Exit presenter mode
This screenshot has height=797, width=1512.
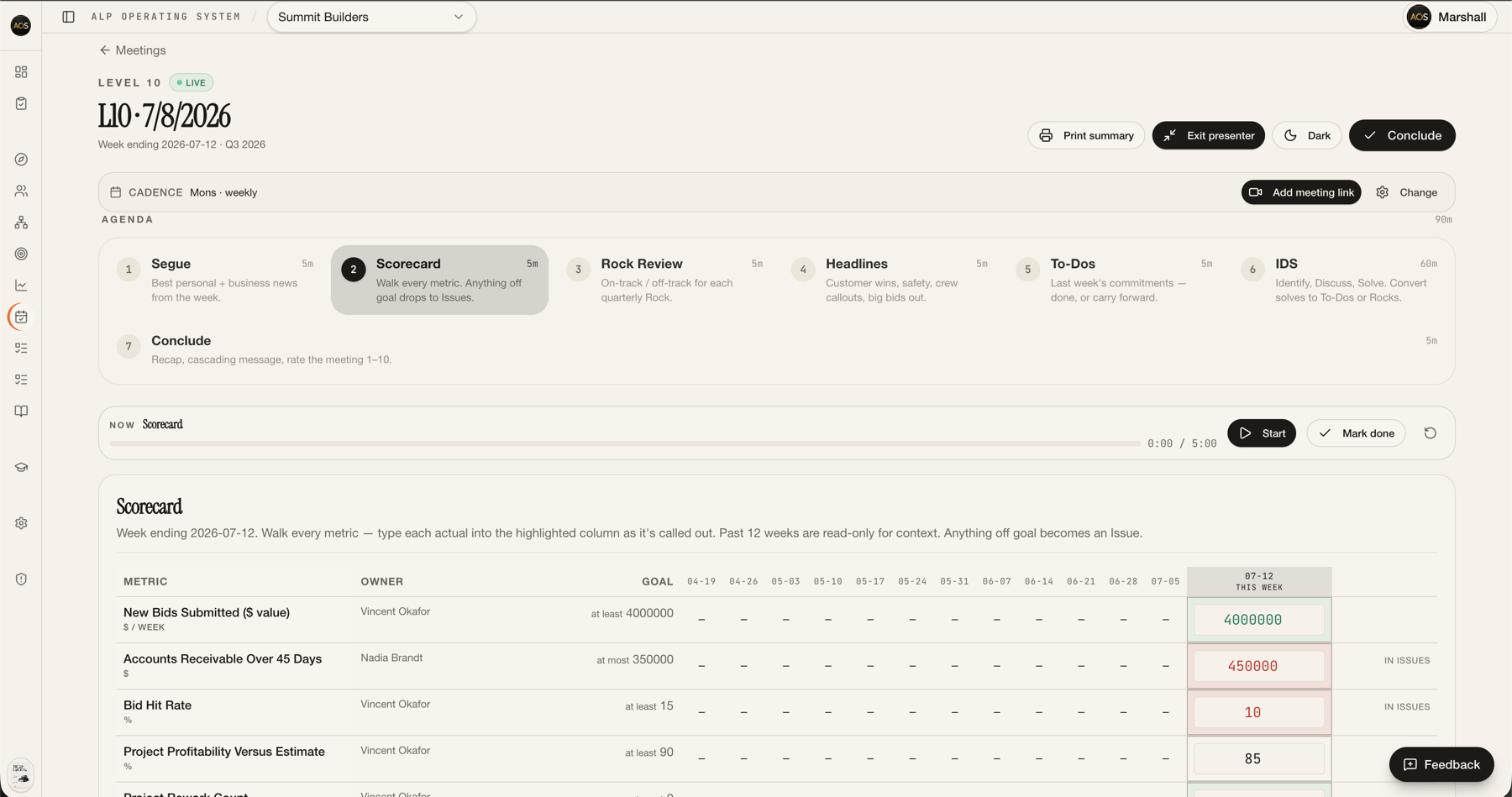click(1208, 135)
